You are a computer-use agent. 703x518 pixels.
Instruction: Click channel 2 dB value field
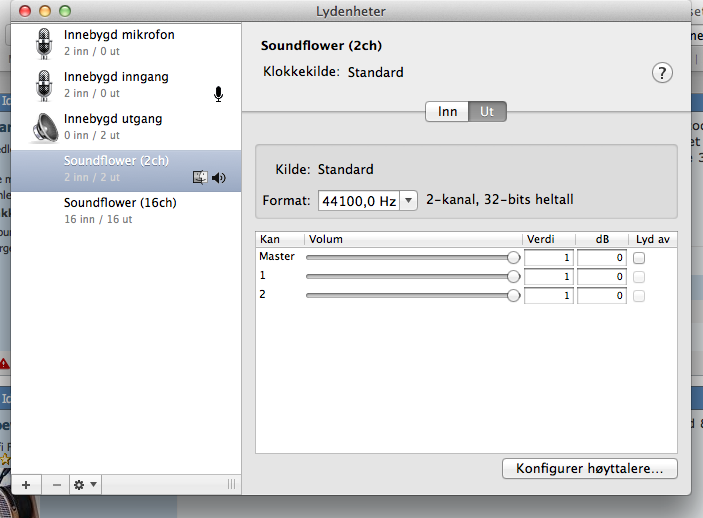pos(602,296)
